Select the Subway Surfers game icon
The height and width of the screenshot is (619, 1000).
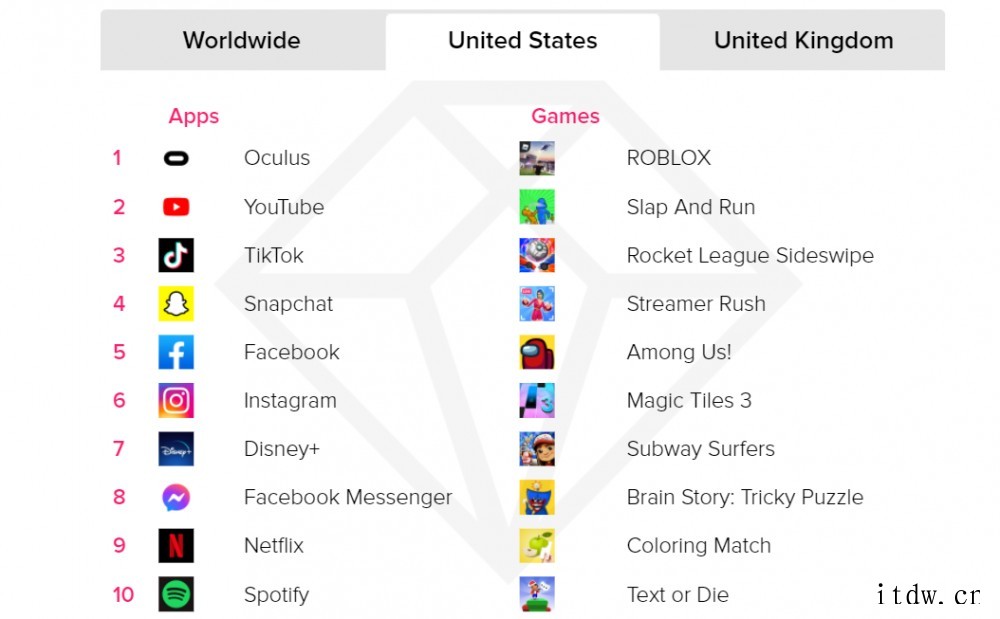click(x=537, y=449)
